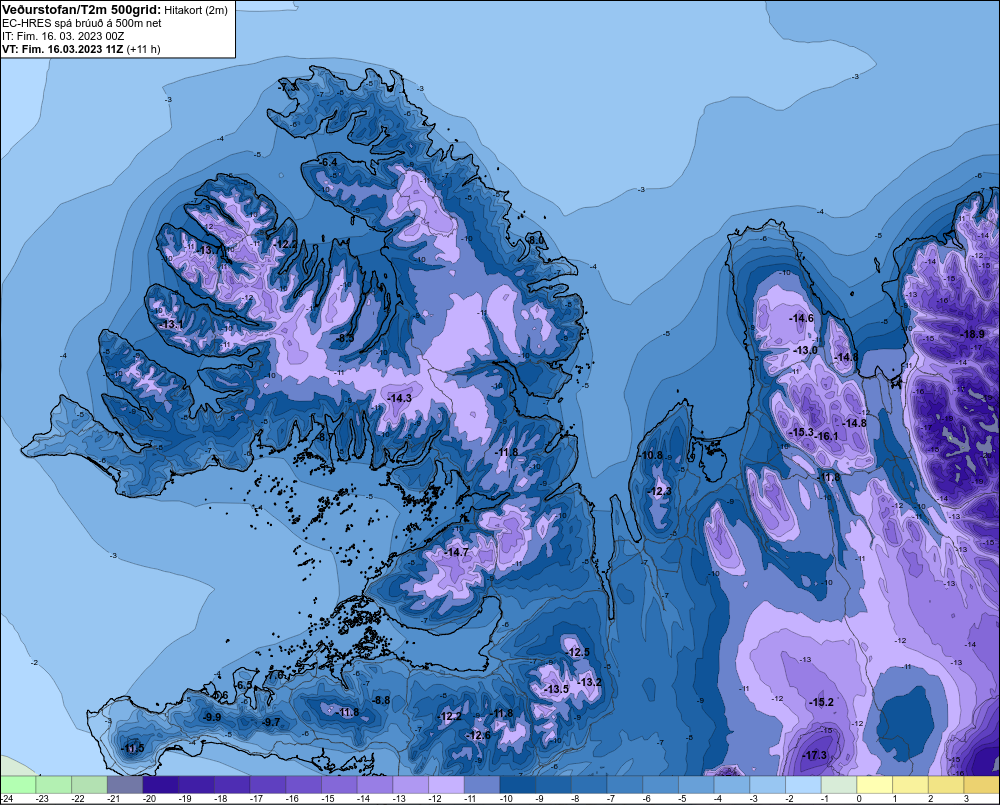Viewport: 1000px width, 805px height.
Task: Click the -12.3 temperature label
Action: (x=659, y=491)
